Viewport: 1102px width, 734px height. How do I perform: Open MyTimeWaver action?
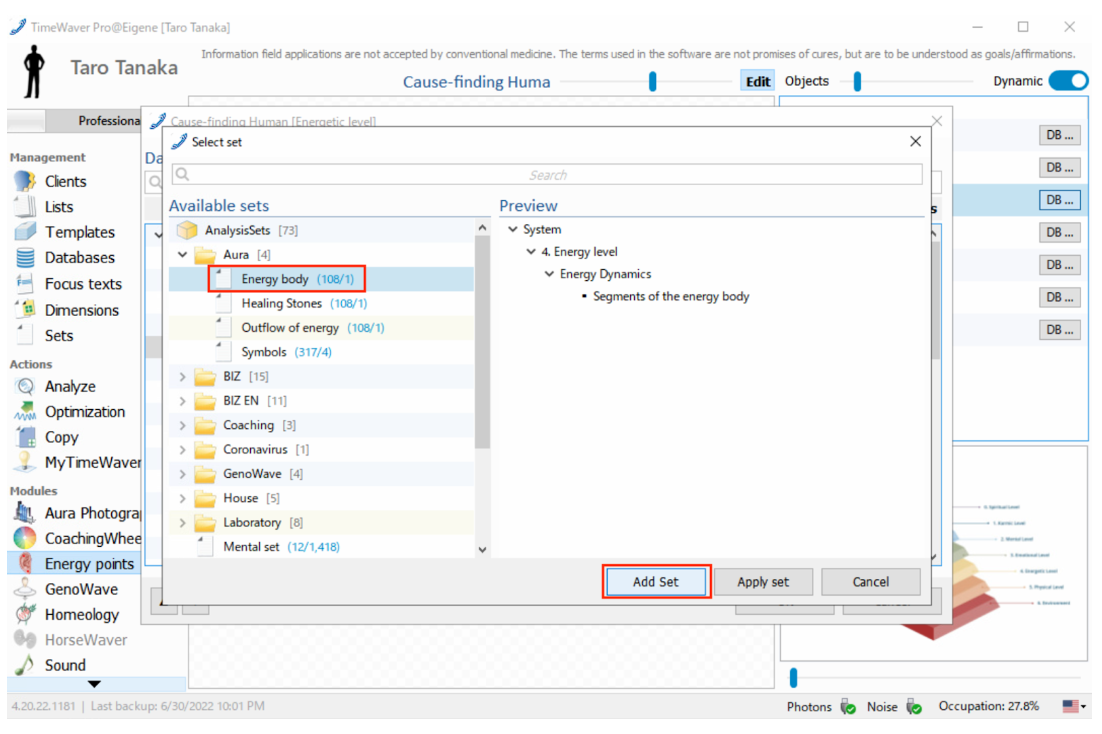click(x=92, y=462)
